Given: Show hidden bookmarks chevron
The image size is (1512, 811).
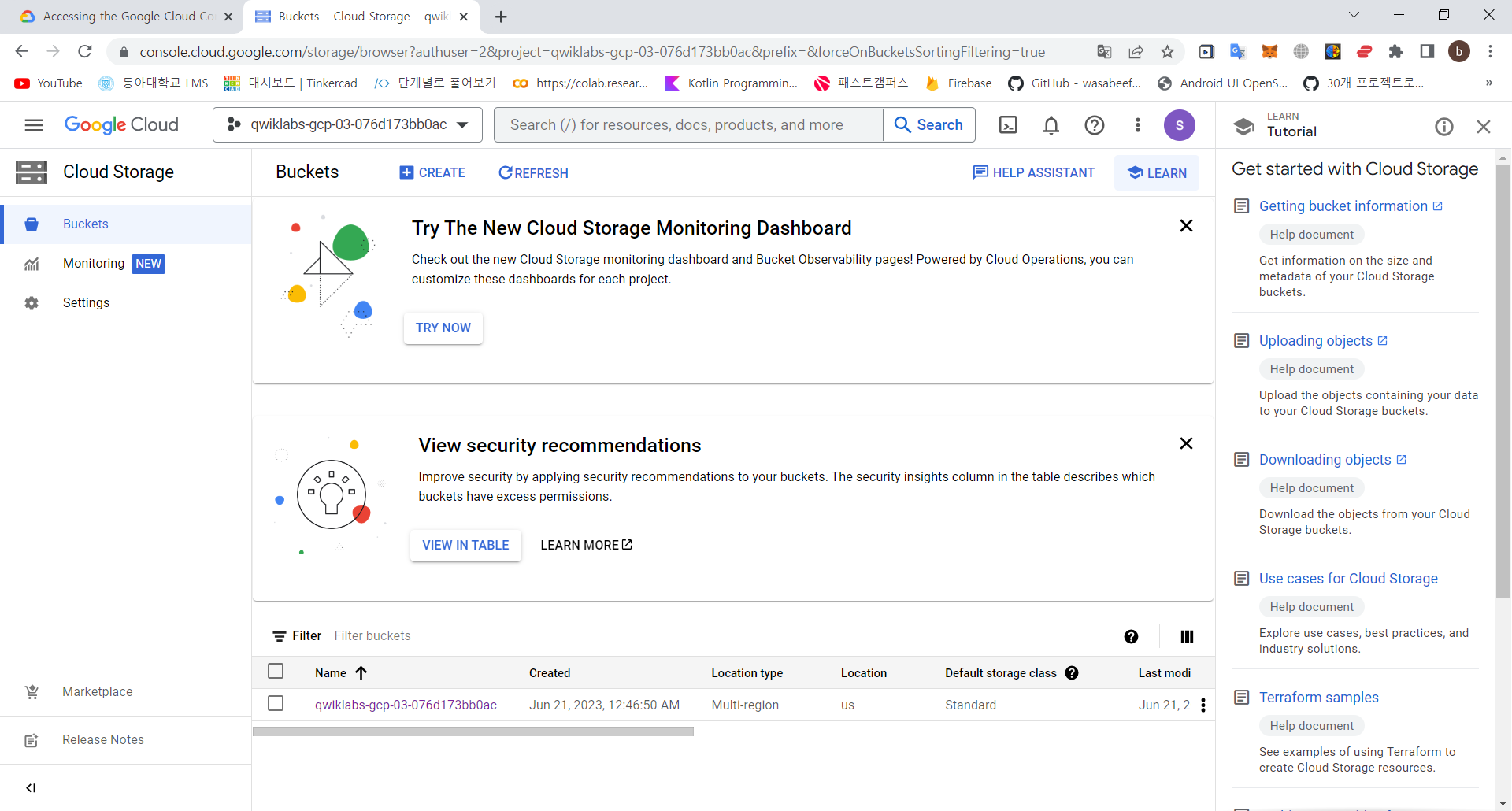Looking at the screenshot, I should (1488, 83).
